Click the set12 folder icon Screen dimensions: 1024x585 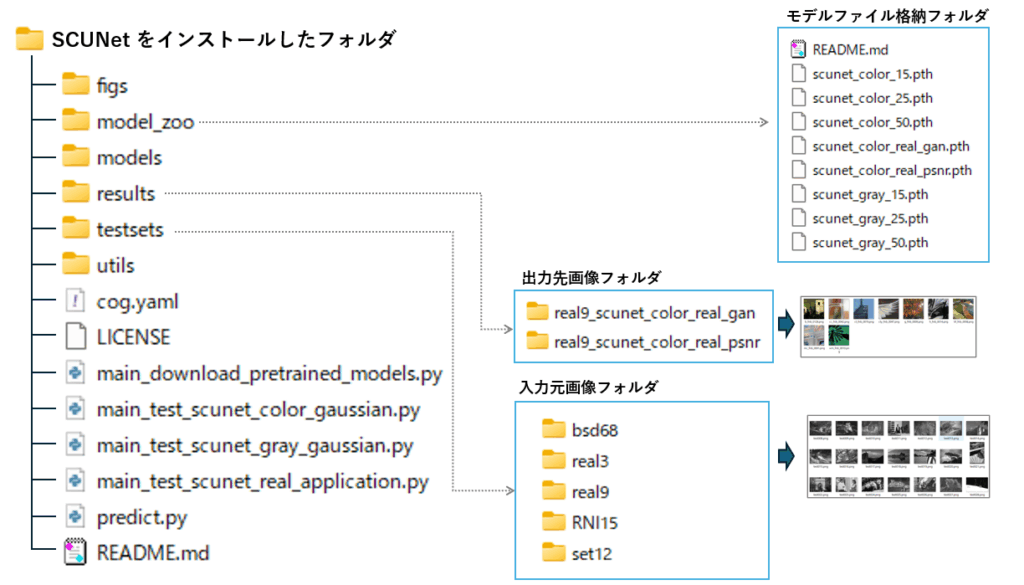pyautogui.click(x=554, y=552)
